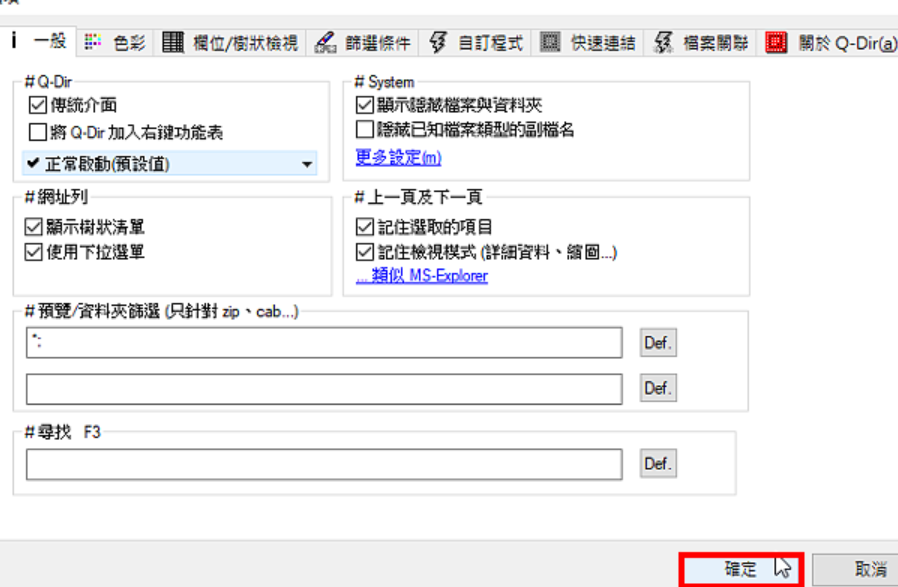Click the first 預覽/資料夾篩選 input field
The width and height of the screenshot is (898, 587).
[324, 342]
